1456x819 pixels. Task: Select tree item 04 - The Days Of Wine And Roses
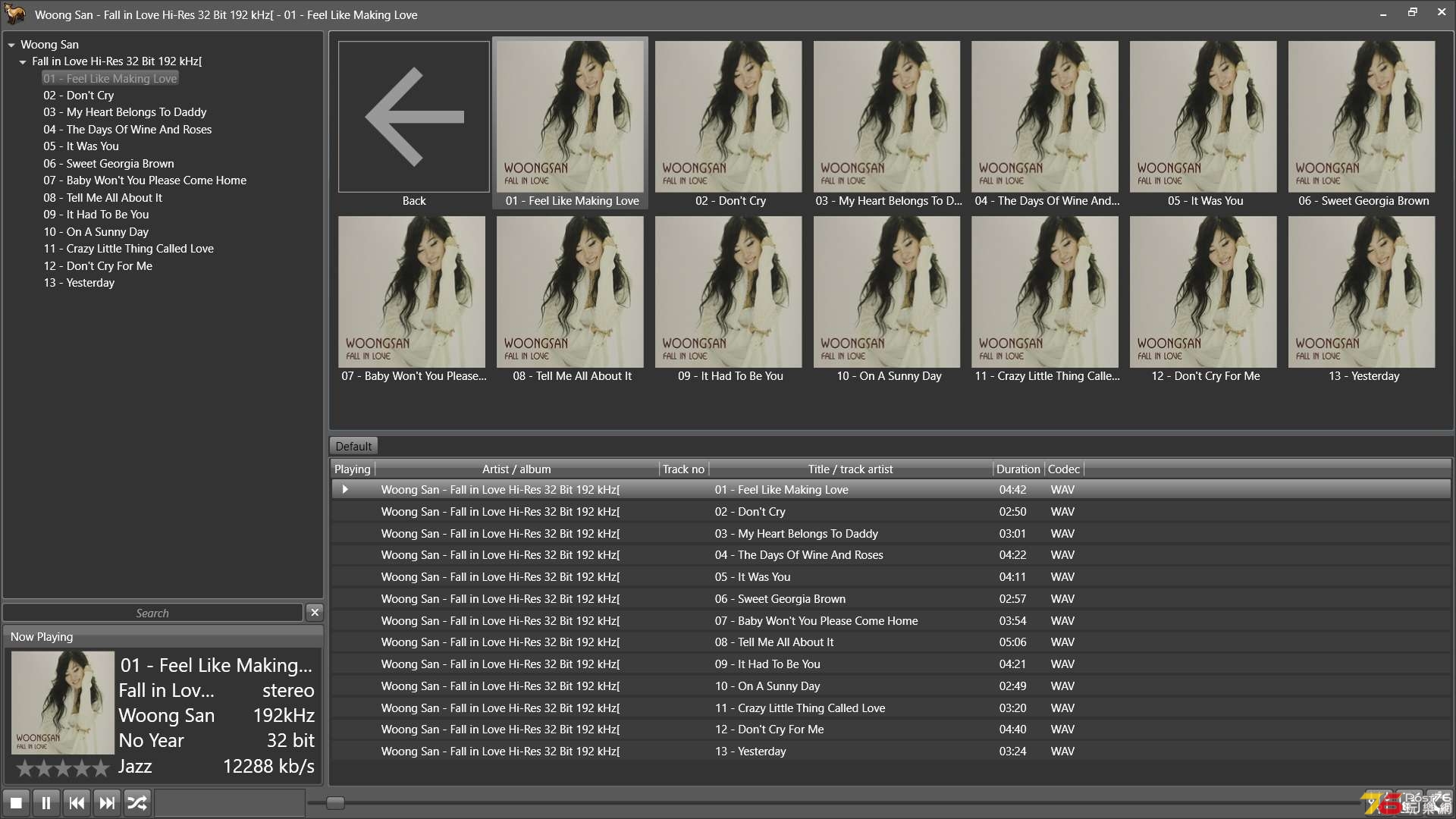click(x=127, y=130)
